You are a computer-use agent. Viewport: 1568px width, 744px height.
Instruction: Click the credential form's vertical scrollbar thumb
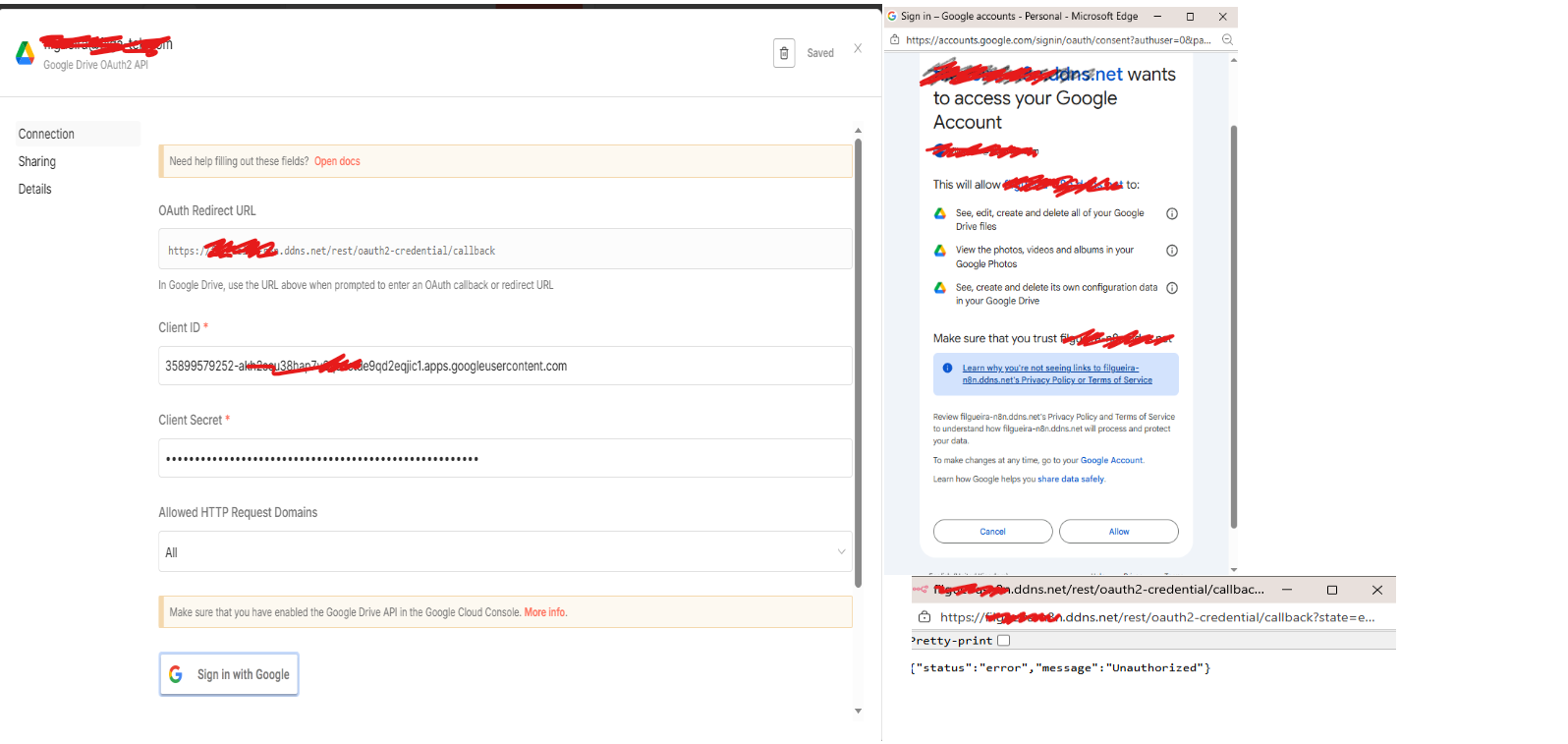point(858,364)
